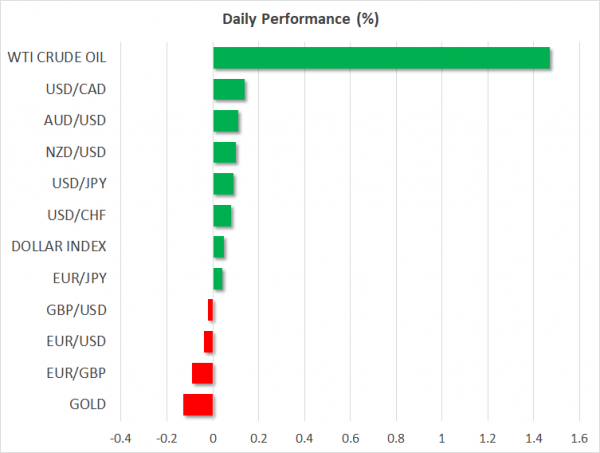600x453 pixels.
Task: Select the AUD/USD bar
Action: point(226,122)
